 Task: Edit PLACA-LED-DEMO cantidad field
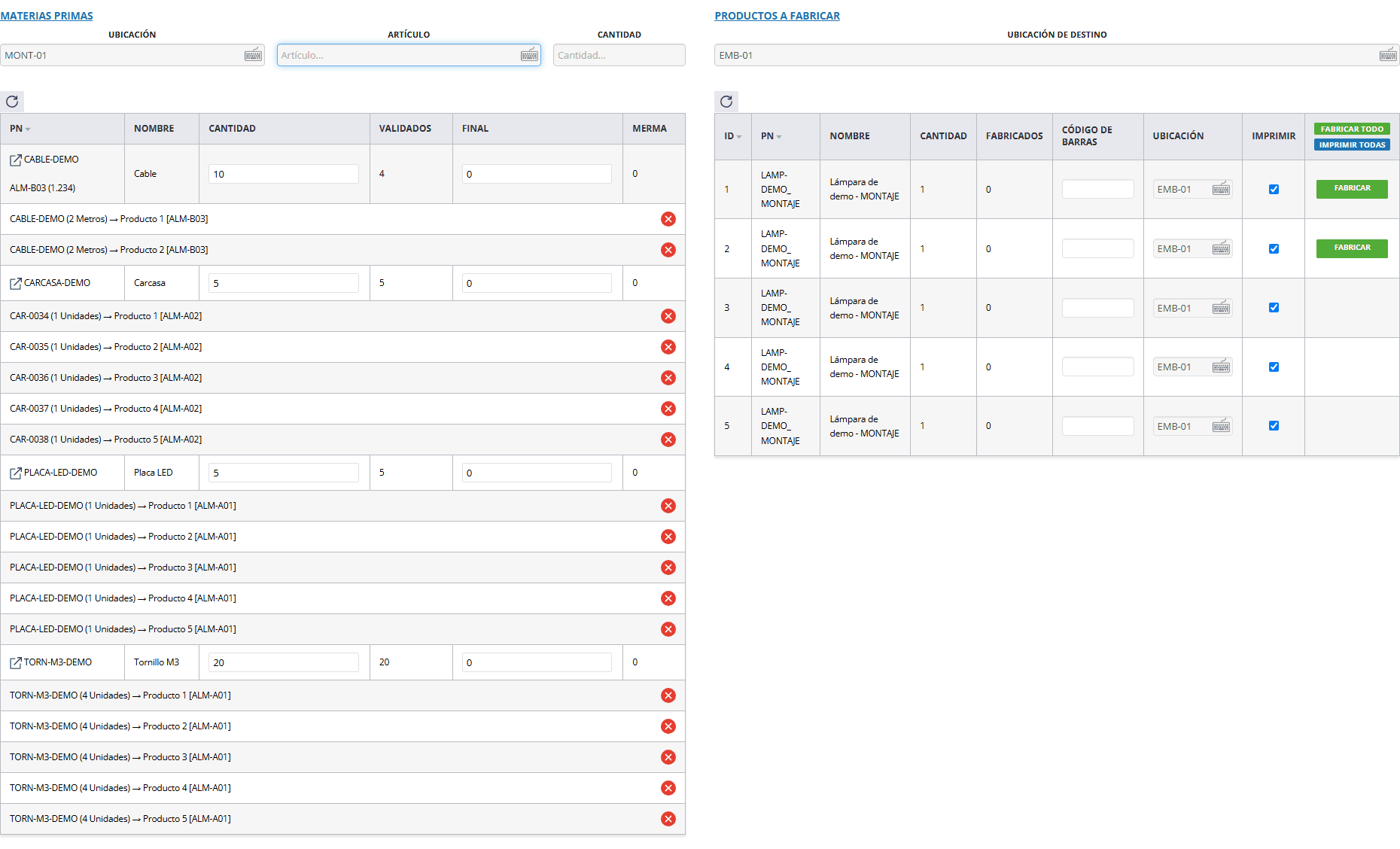click(x=283, y=473)
